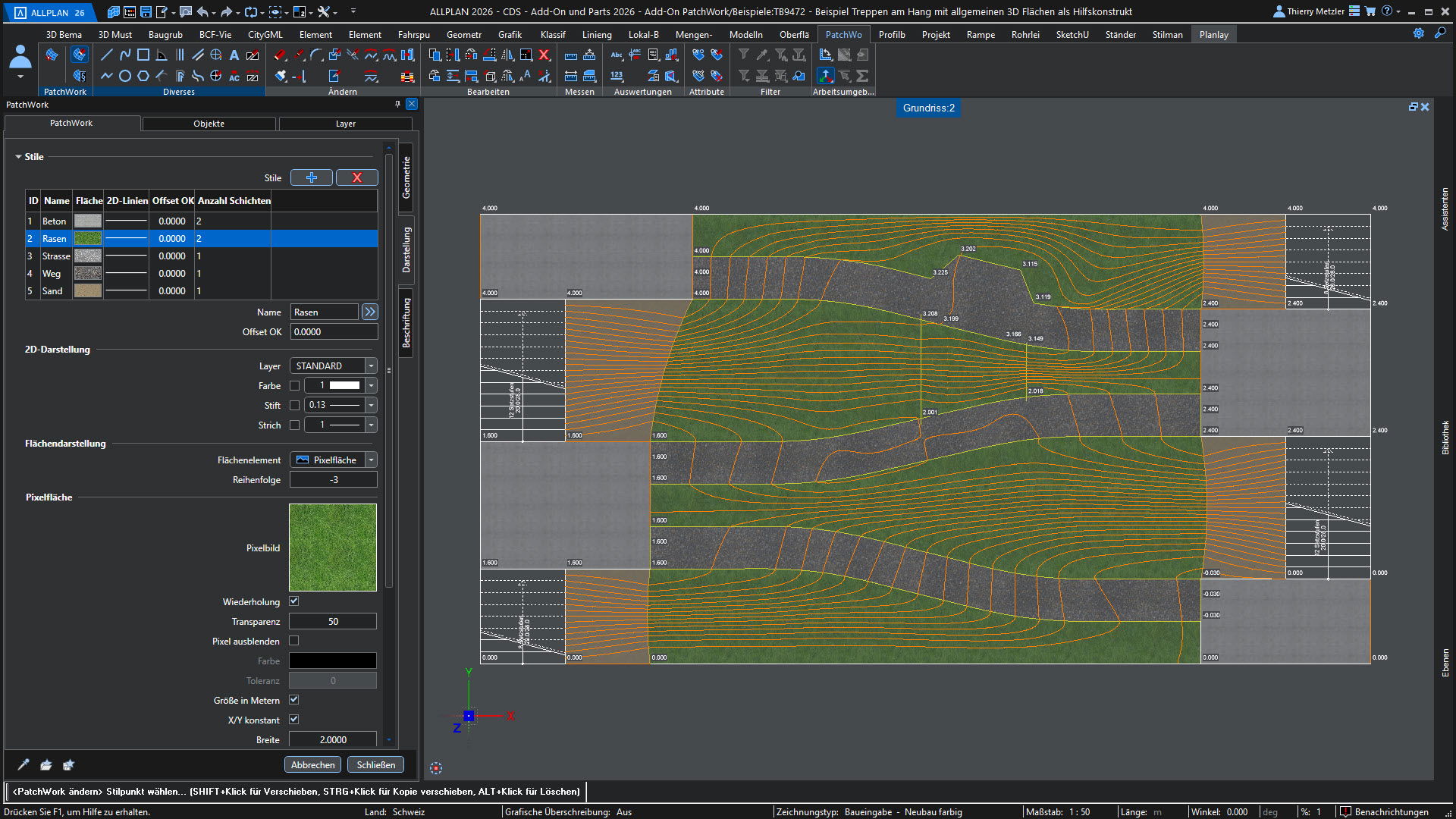Image resolution: width=1456 pixels, height=819 pixels.
Task: Collapse the Stile section
Action: 18,157
